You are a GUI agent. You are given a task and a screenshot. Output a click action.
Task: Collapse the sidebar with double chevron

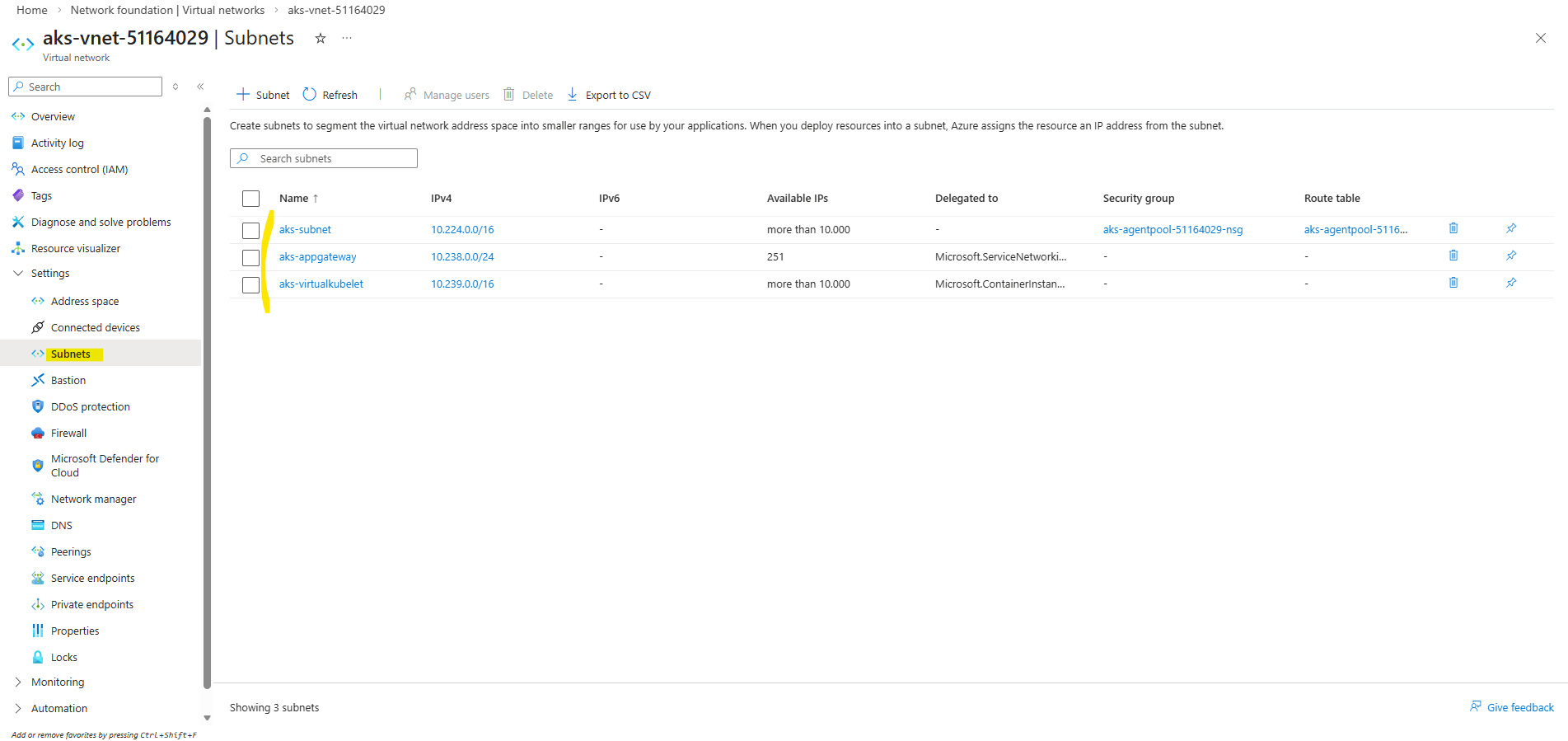200,87
